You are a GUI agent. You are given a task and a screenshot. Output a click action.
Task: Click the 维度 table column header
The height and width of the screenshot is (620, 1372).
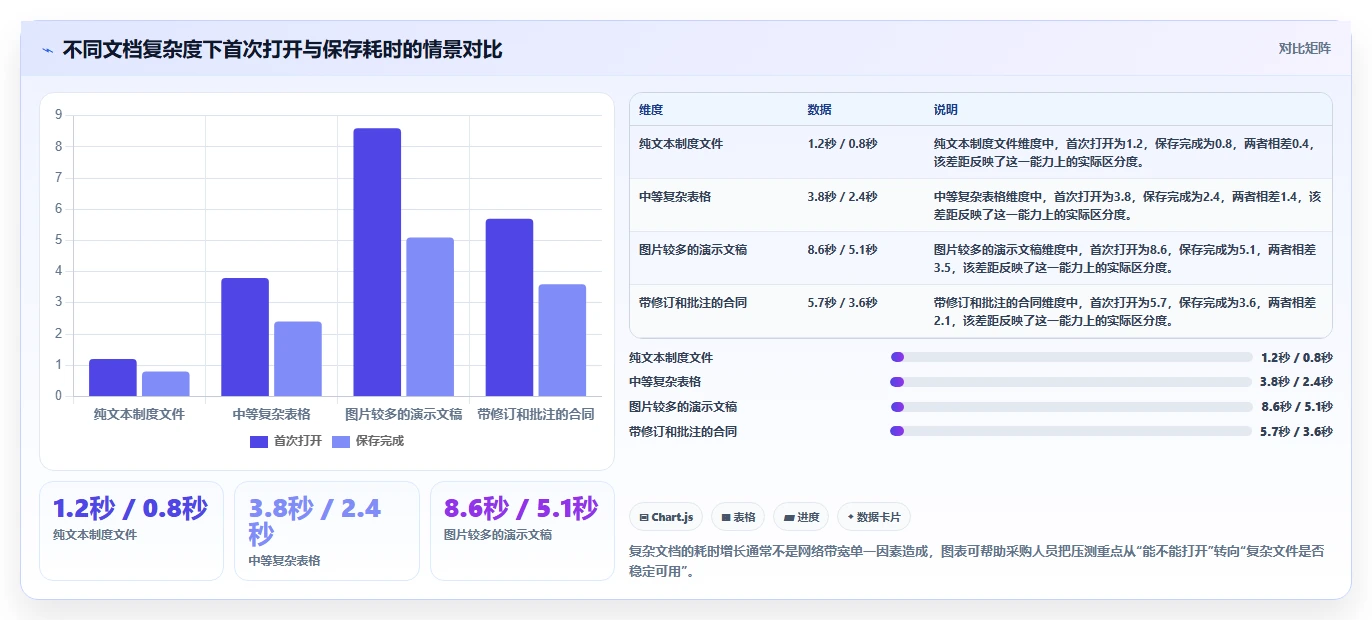[x=651, y=109]
